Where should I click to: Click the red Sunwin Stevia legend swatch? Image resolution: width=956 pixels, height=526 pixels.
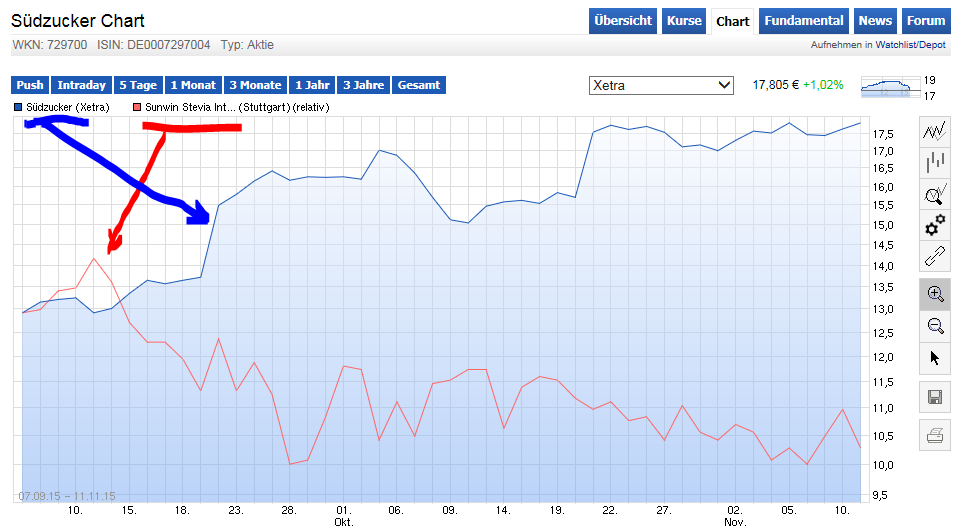click(137, 107)
